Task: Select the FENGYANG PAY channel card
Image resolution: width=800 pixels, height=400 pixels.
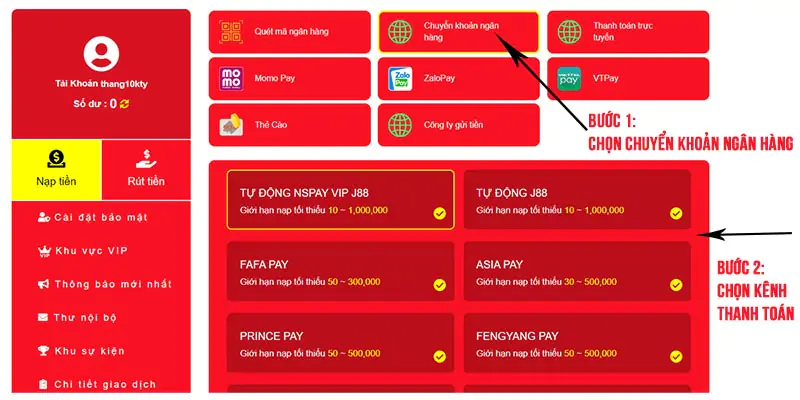Action: click(577, 343)
